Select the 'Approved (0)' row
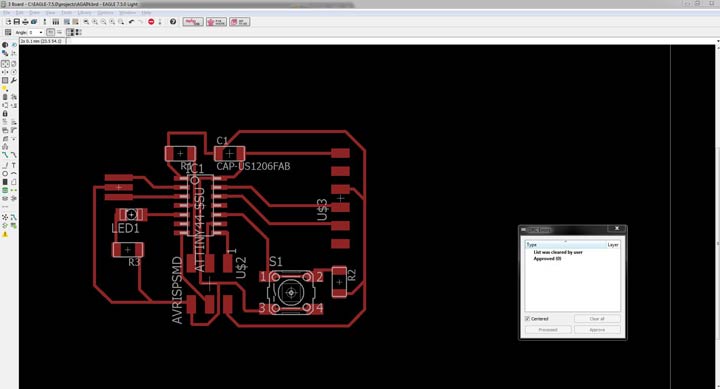 tap(547, 259)
